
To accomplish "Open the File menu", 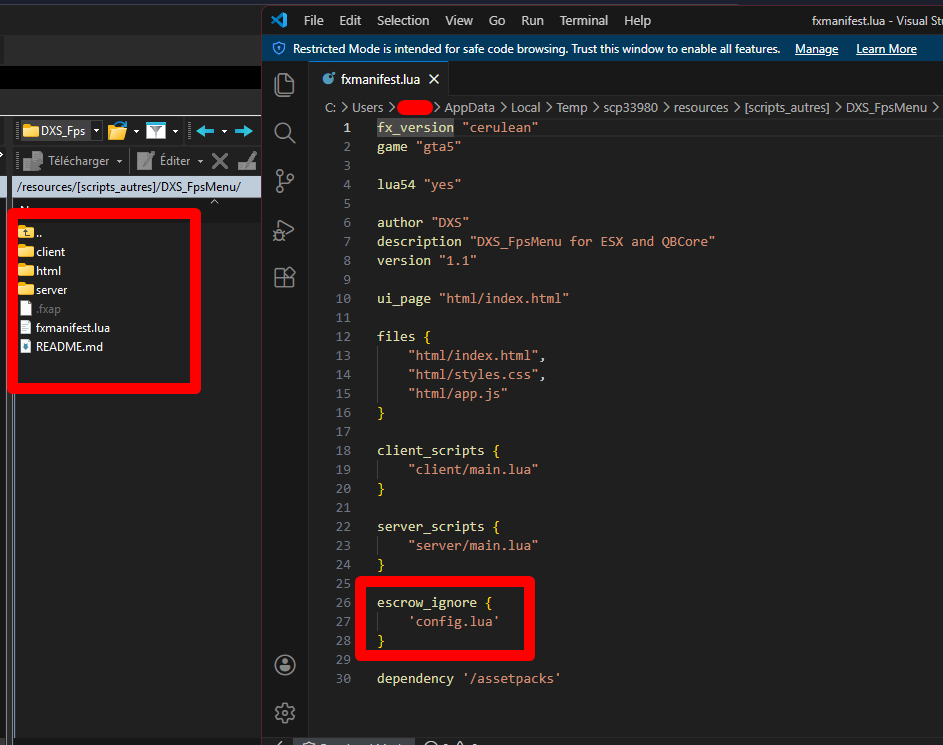I will click(313, 21).
